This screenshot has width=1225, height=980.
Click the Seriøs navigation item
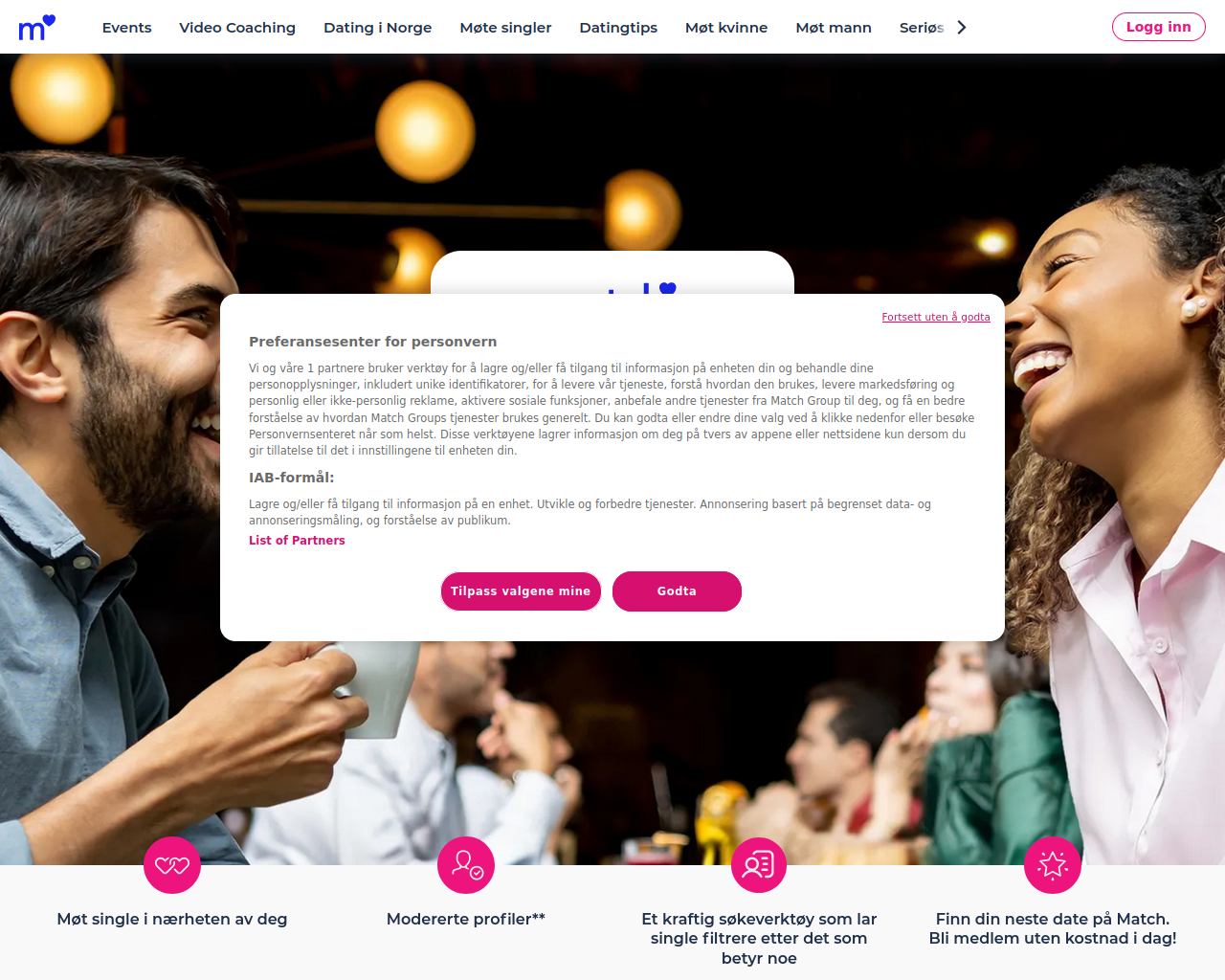pos(922,28)
